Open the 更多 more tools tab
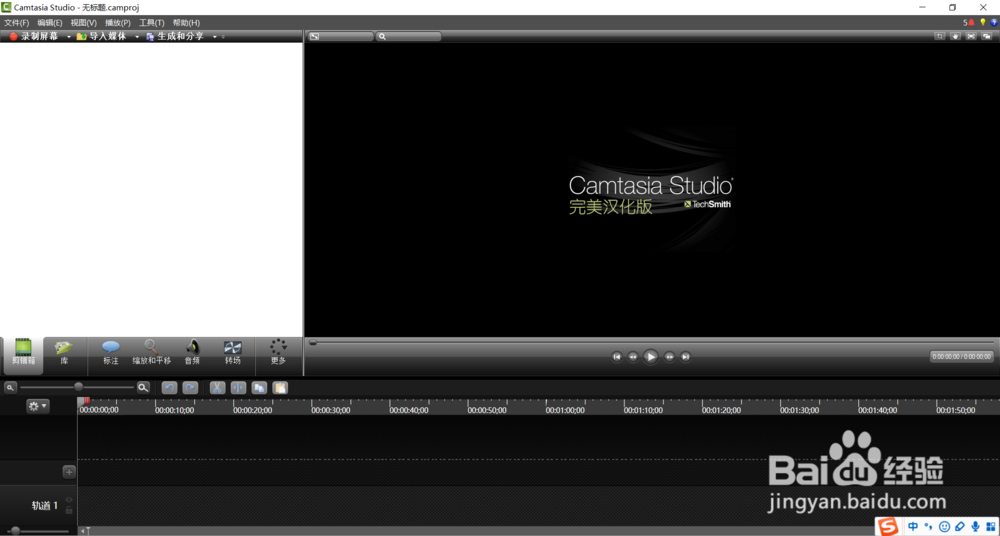This screenshot has width=1000, height=536. point(279,353)
